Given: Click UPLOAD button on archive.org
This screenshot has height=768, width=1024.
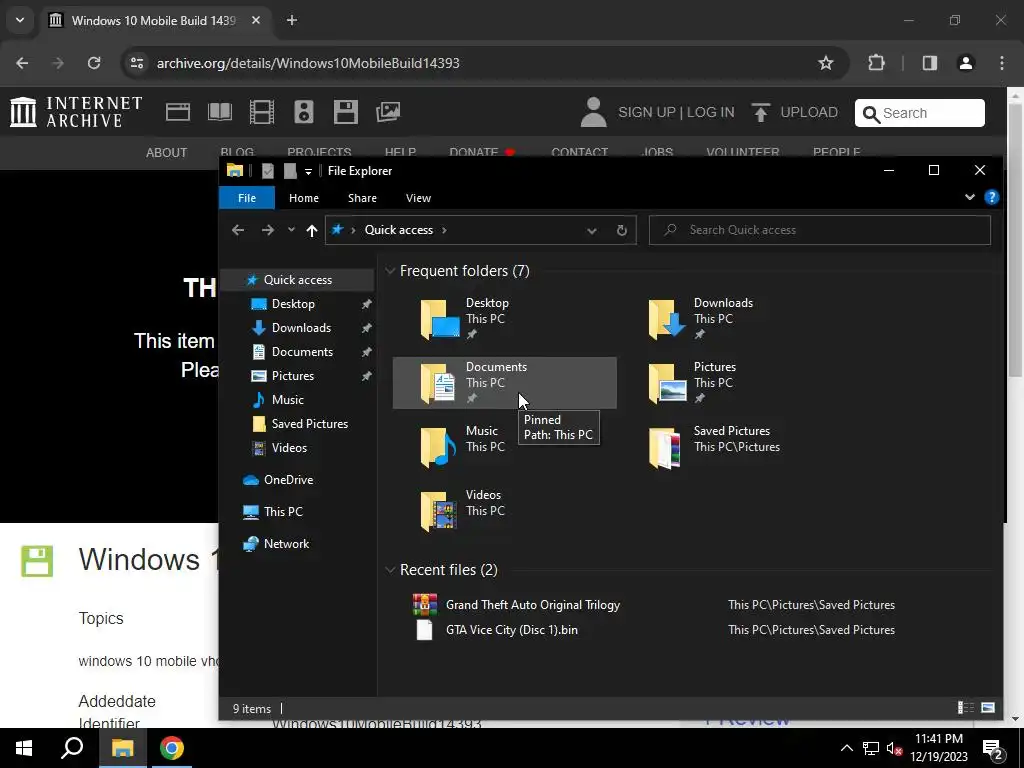Looking at the screenshot, I should (794, 112).
